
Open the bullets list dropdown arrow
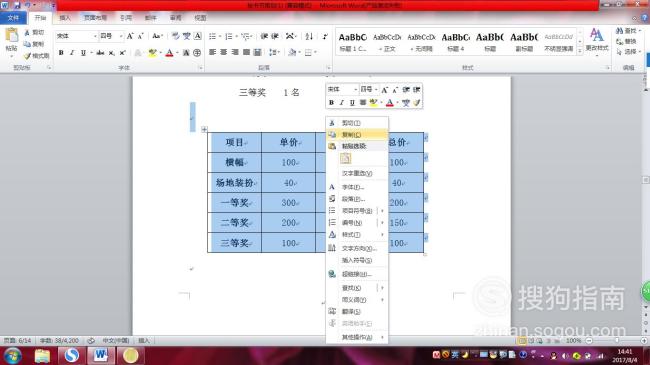[220, 36]
